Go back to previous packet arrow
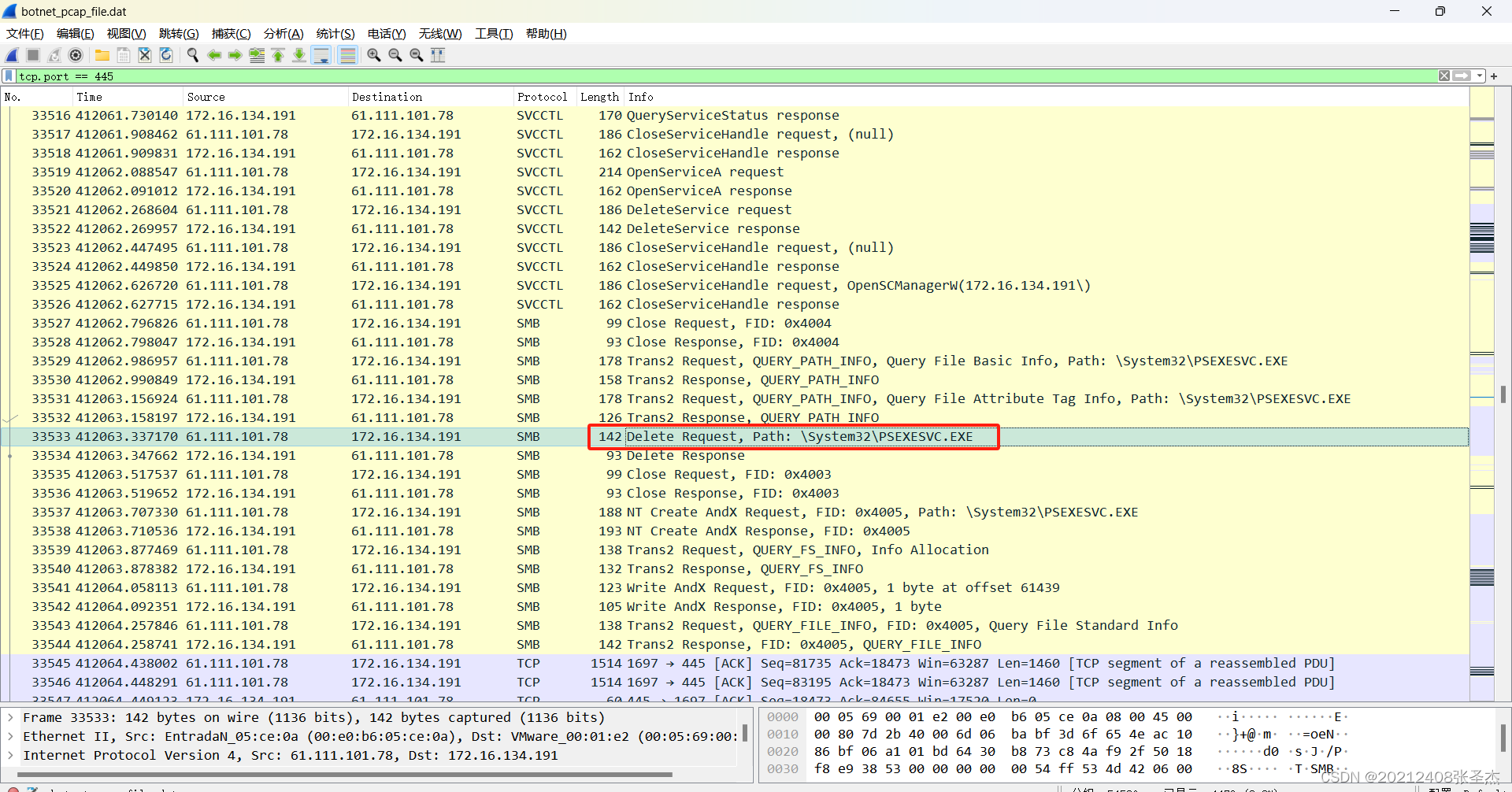The image size is (1512, 792). coord(214,55)
